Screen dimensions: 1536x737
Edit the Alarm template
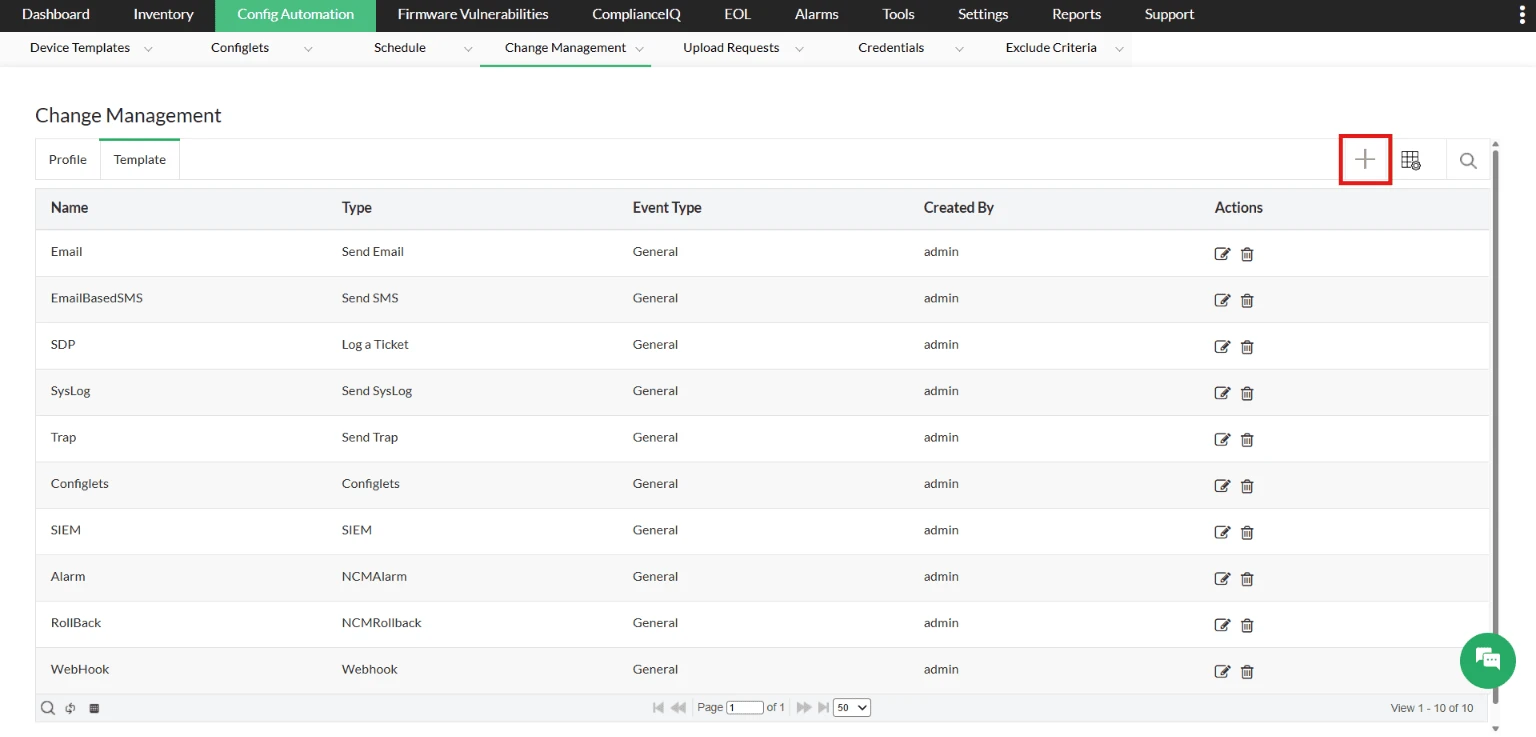(1222, 578)
